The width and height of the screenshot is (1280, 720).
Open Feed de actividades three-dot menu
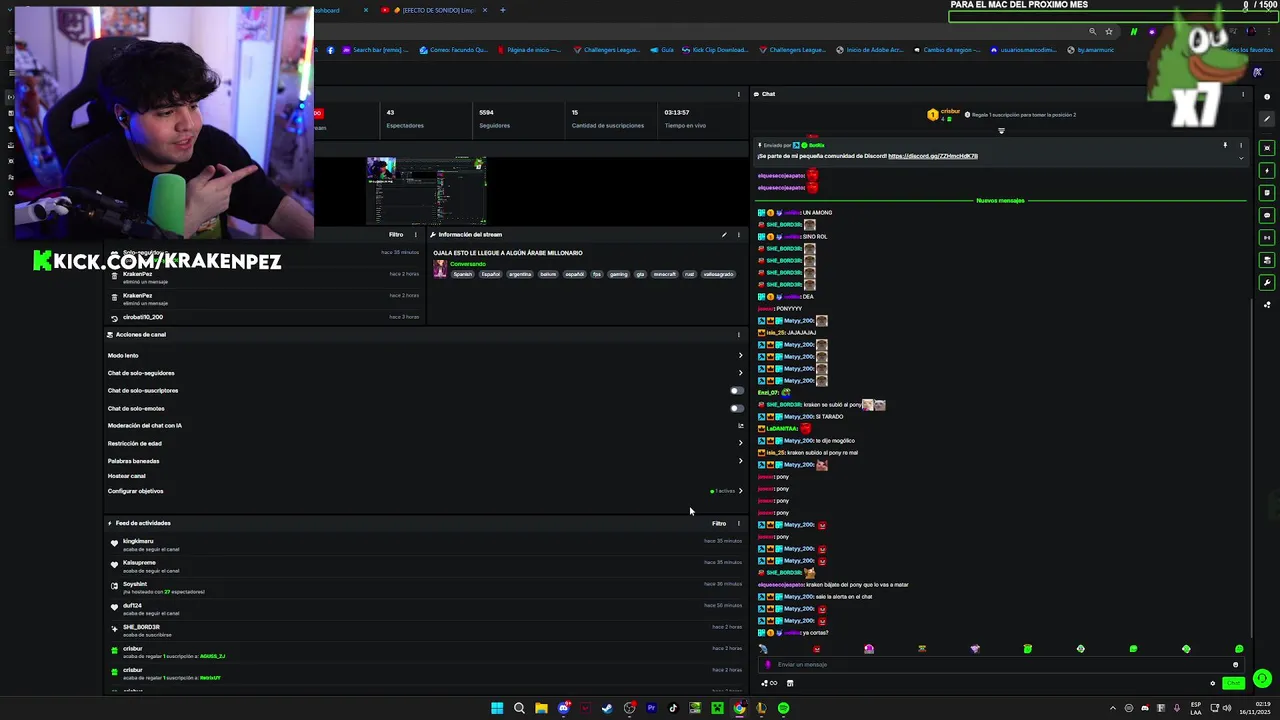tap(739, 523)
